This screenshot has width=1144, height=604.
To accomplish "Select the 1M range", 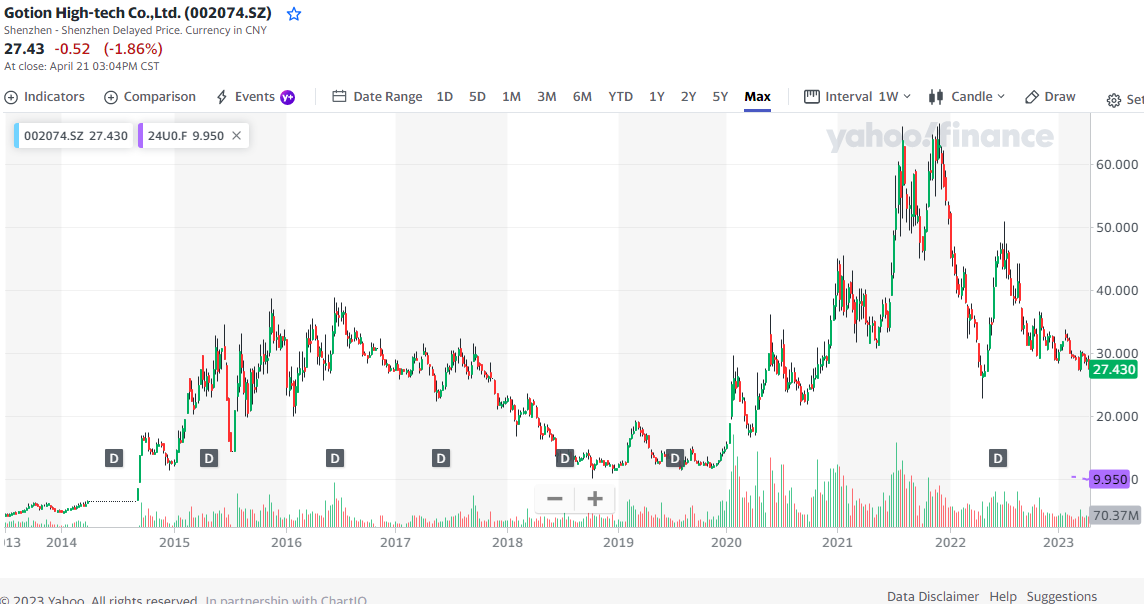I will tap(511, 96).
